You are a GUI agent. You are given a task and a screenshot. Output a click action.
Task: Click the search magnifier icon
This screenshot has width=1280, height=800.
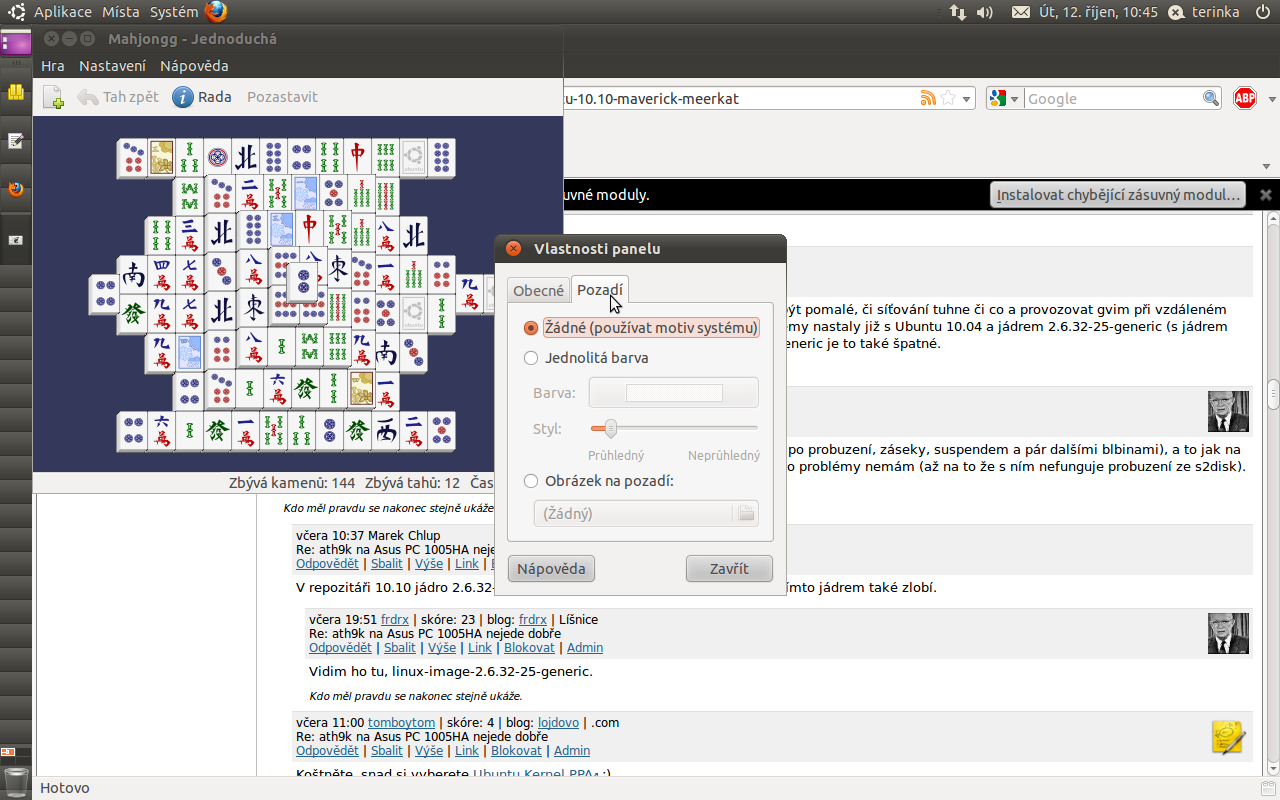[x=1211, y=98]
